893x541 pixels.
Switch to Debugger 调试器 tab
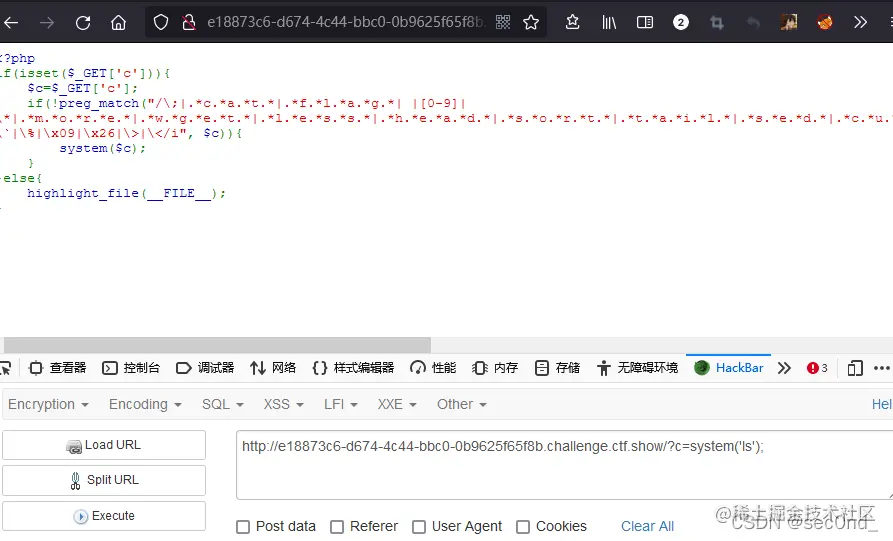point(205,368)
